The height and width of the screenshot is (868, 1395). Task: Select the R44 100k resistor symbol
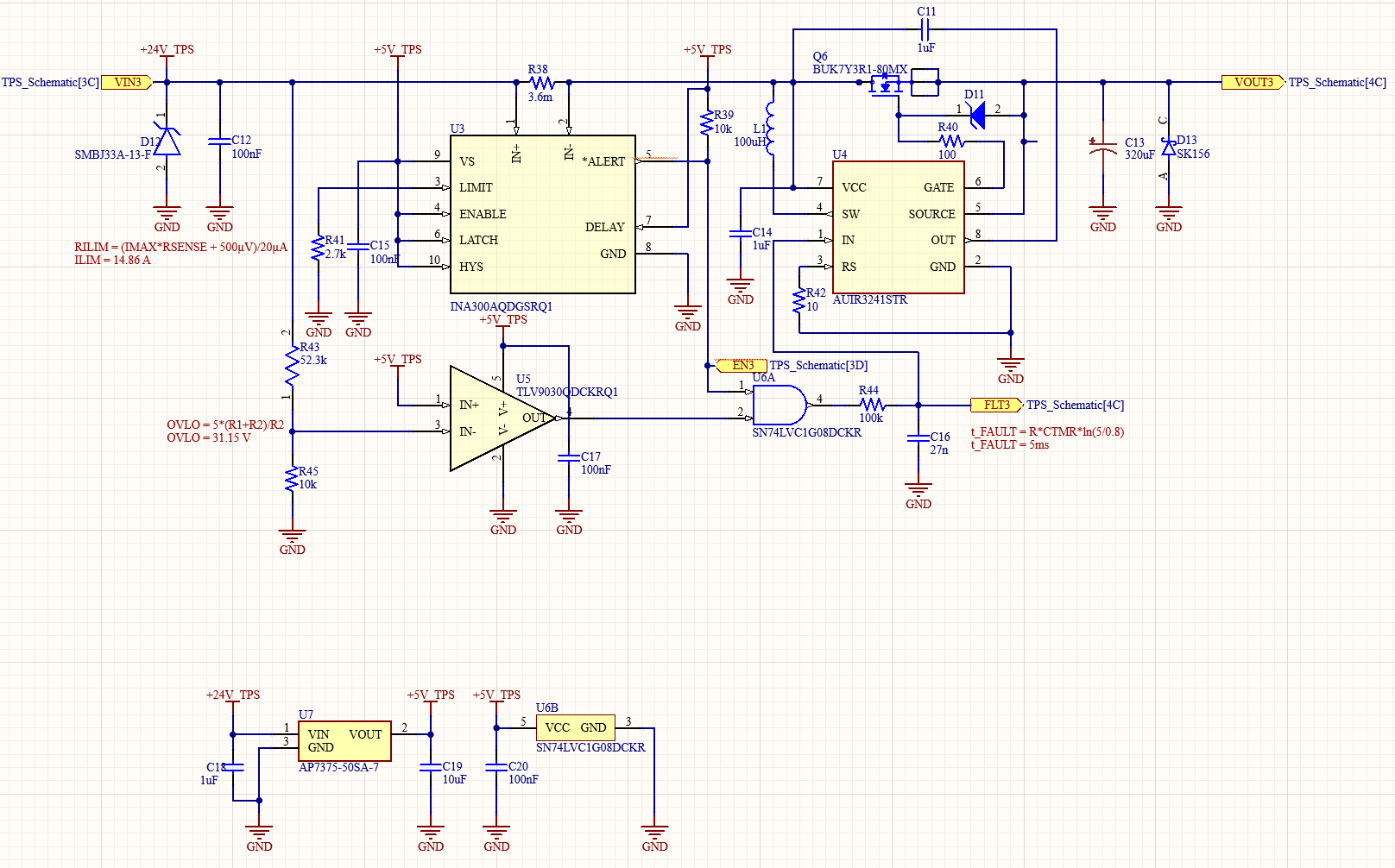872,406
